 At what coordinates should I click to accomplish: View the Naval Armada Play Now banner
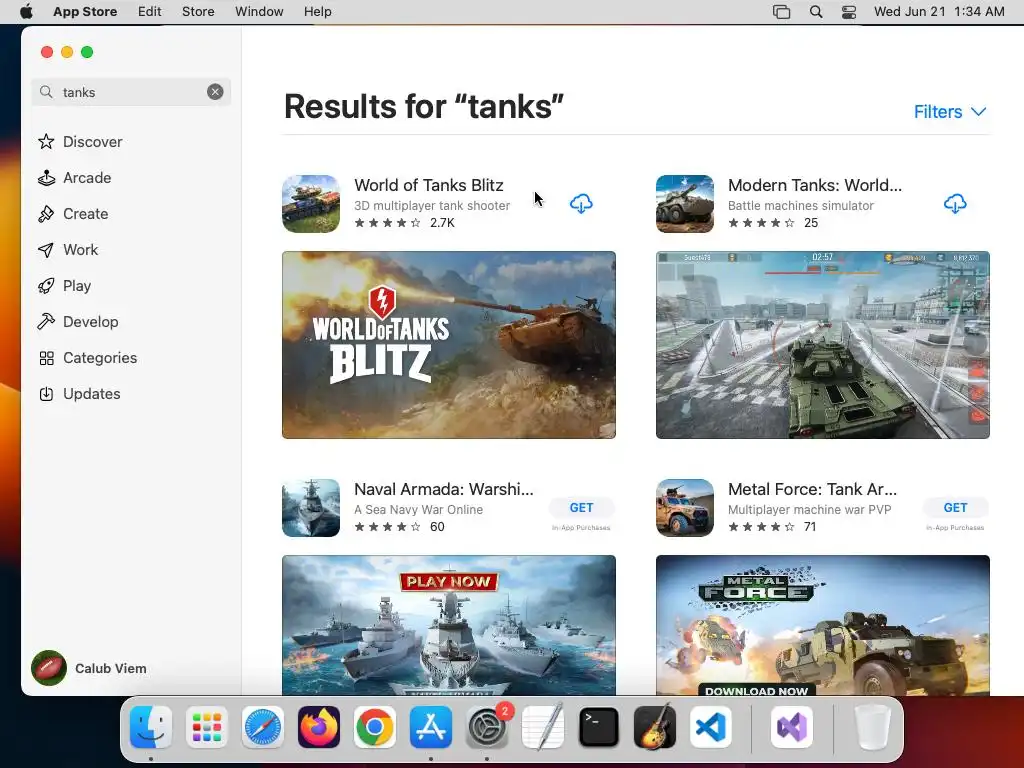click(x=449, y=625)
